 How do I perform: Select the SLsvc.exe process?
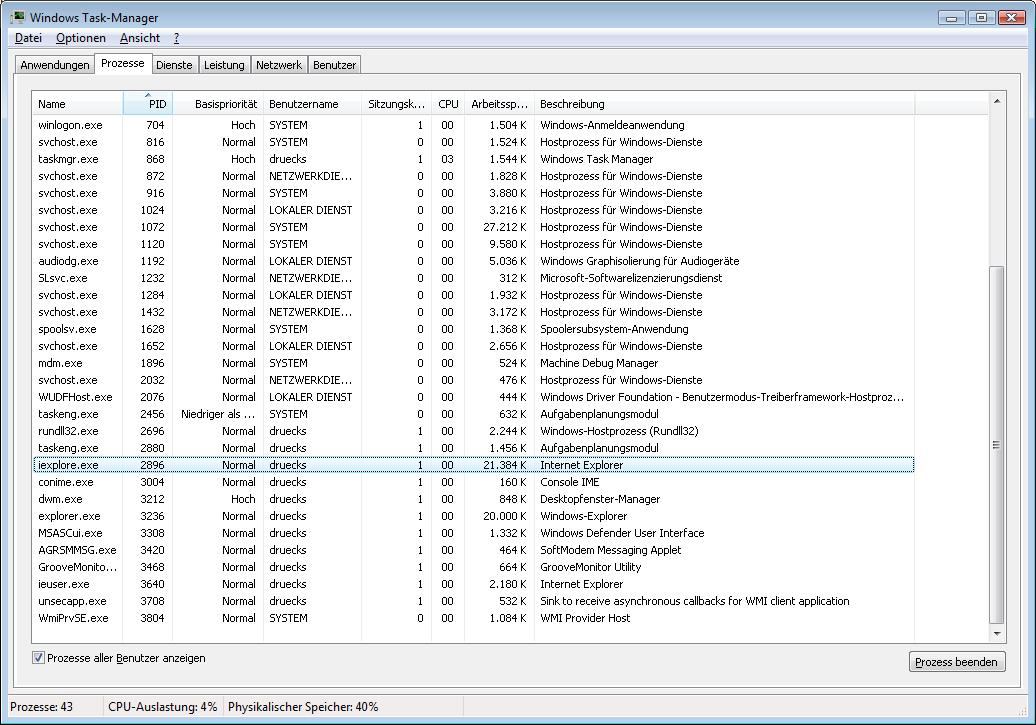(474, 278)
